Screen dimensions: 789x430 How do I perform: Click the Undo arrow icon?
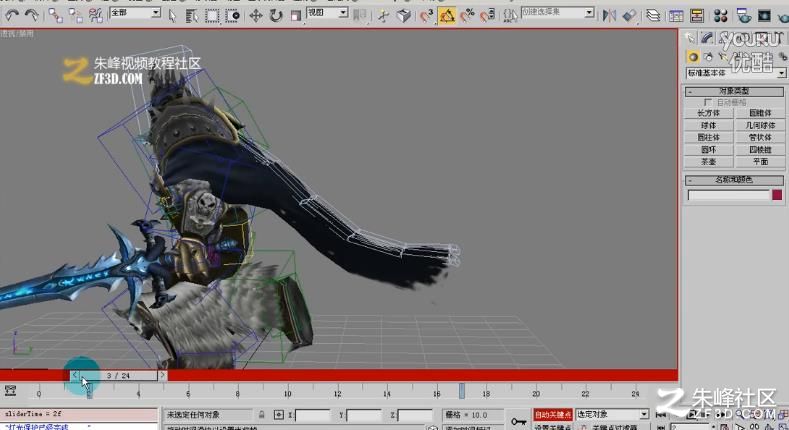tap(12, 16)
